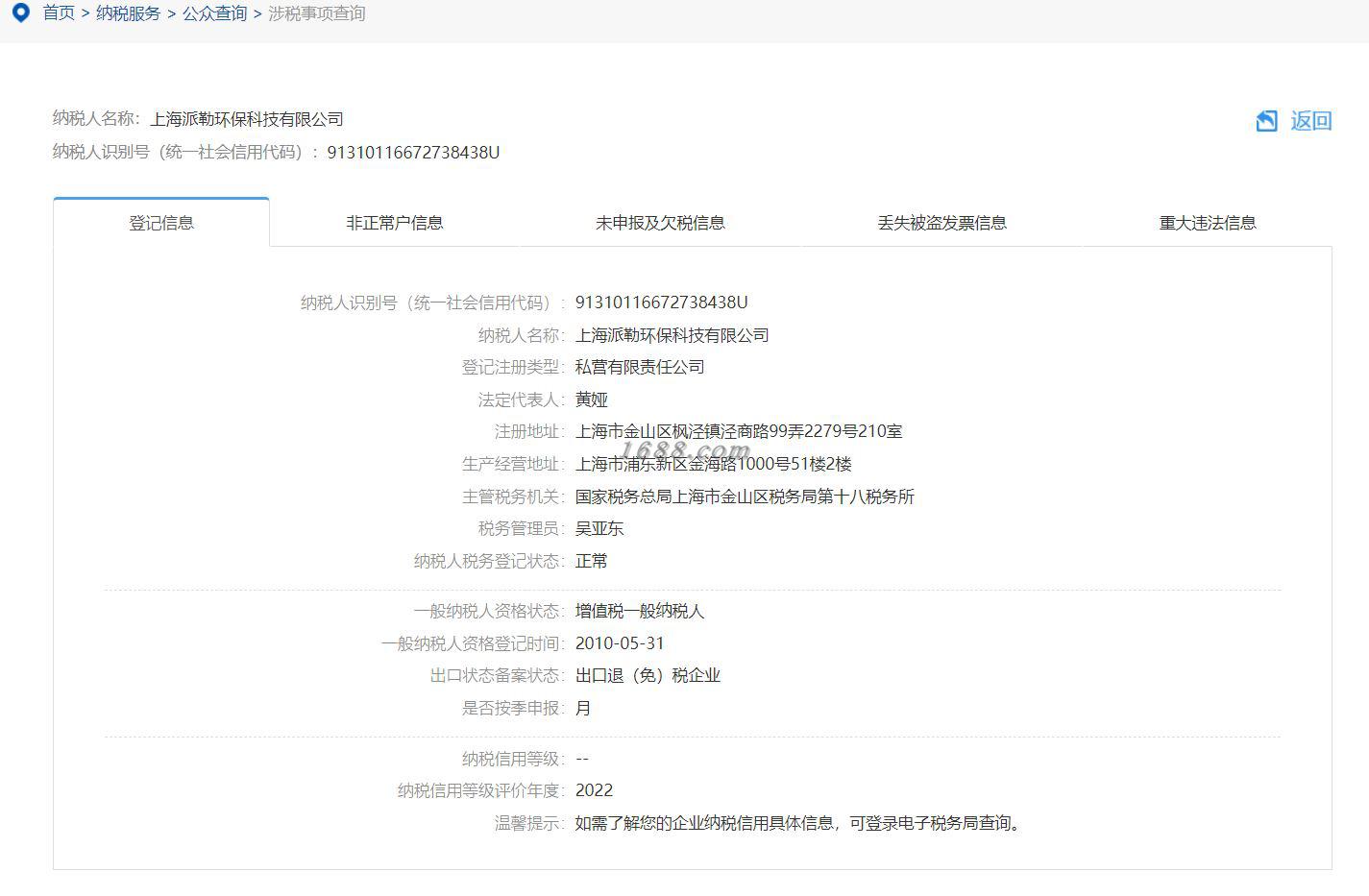The image size is (1369, 896).
Task: Click 私营有限责任公司 registration type
Action: (x=640, y=367)
